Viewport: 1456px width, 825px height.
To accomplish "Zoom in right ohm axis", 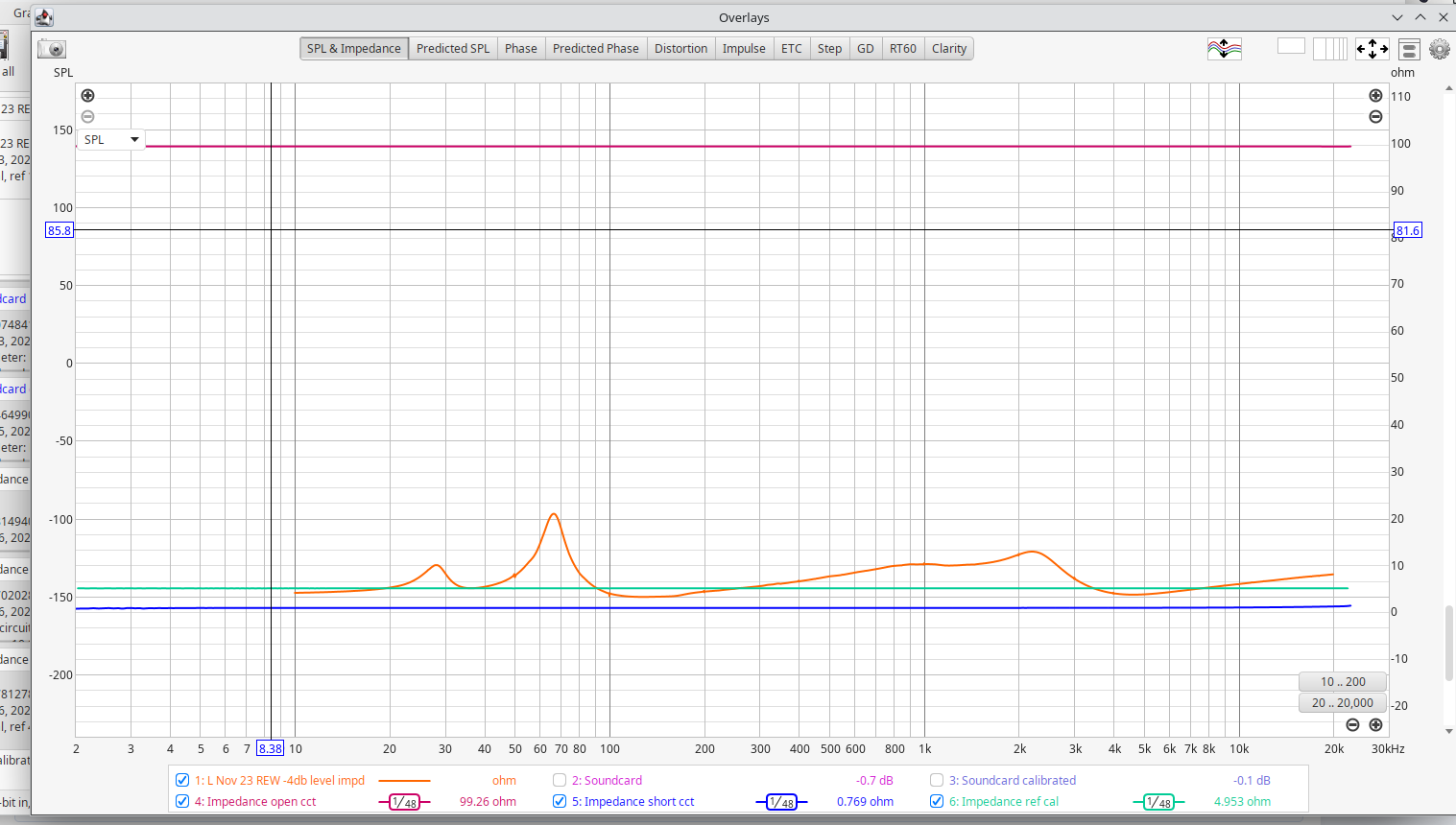I will pyautogui.click(x=1375, y=95).
